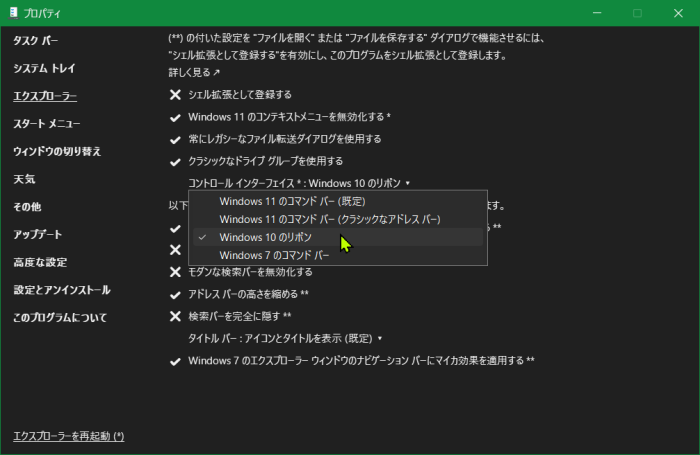Toggle シェル拡張として登録する option
The image size is (700, 455).
click(x=239, y=95)
